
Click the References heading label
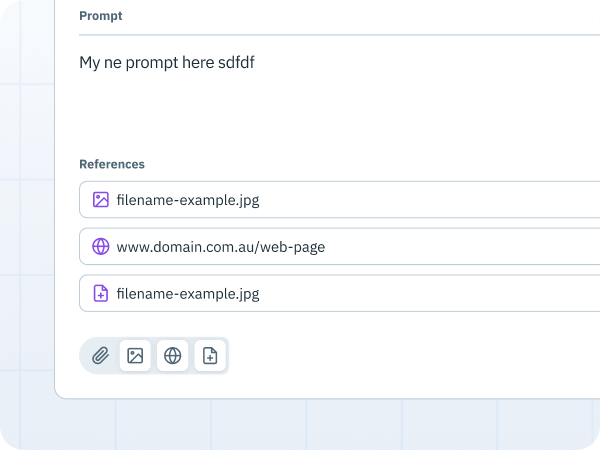[x=112, y=164]
